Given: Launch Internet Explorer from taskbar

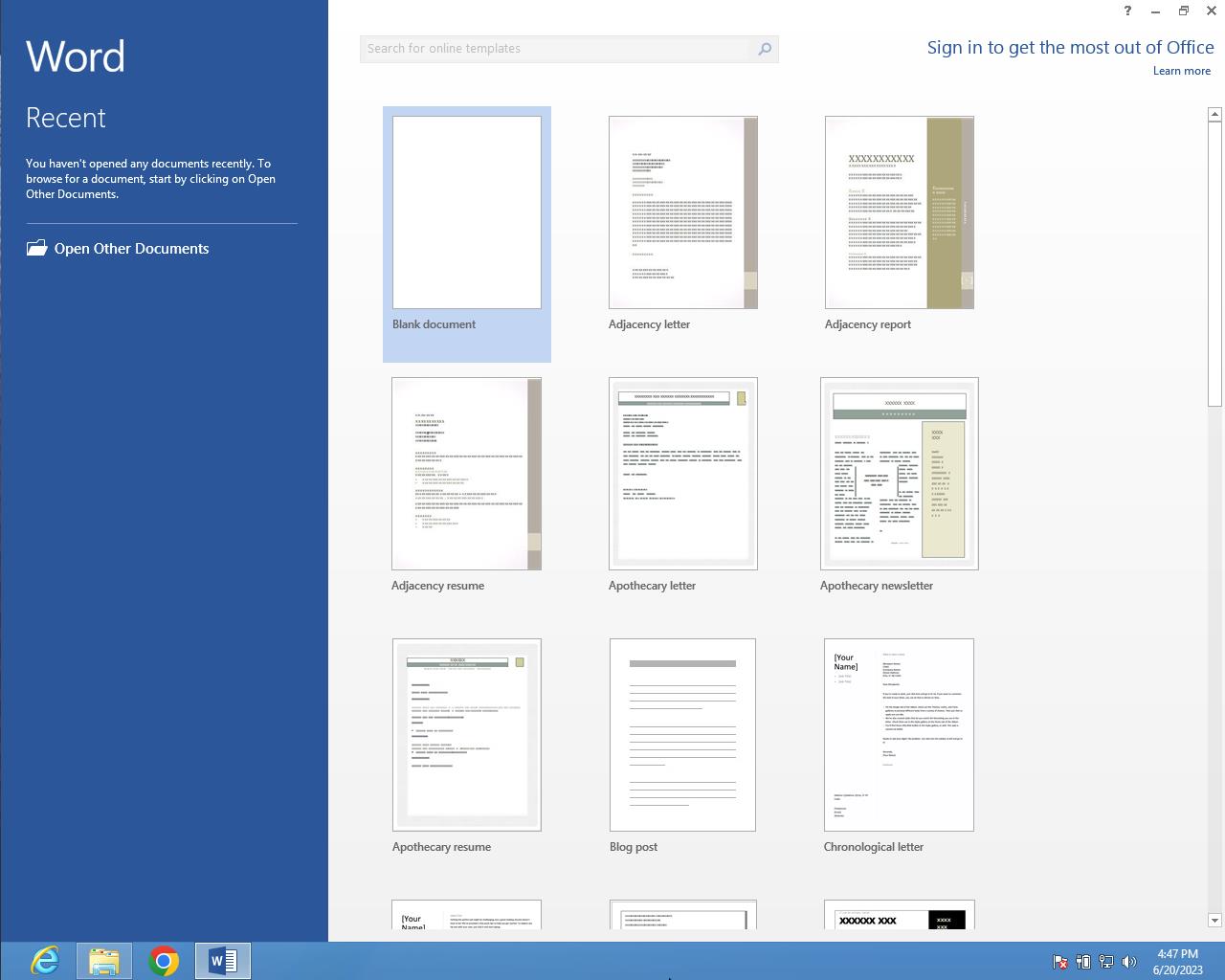Looking at the screenshot, I should 45,960.
